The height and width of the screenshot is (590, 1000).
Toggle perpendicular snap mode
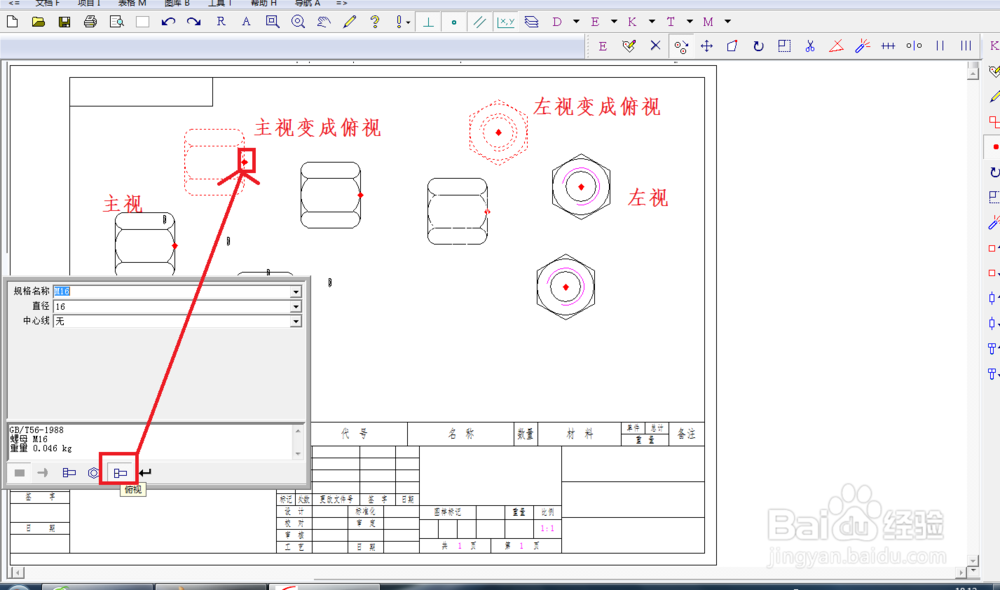428,22
